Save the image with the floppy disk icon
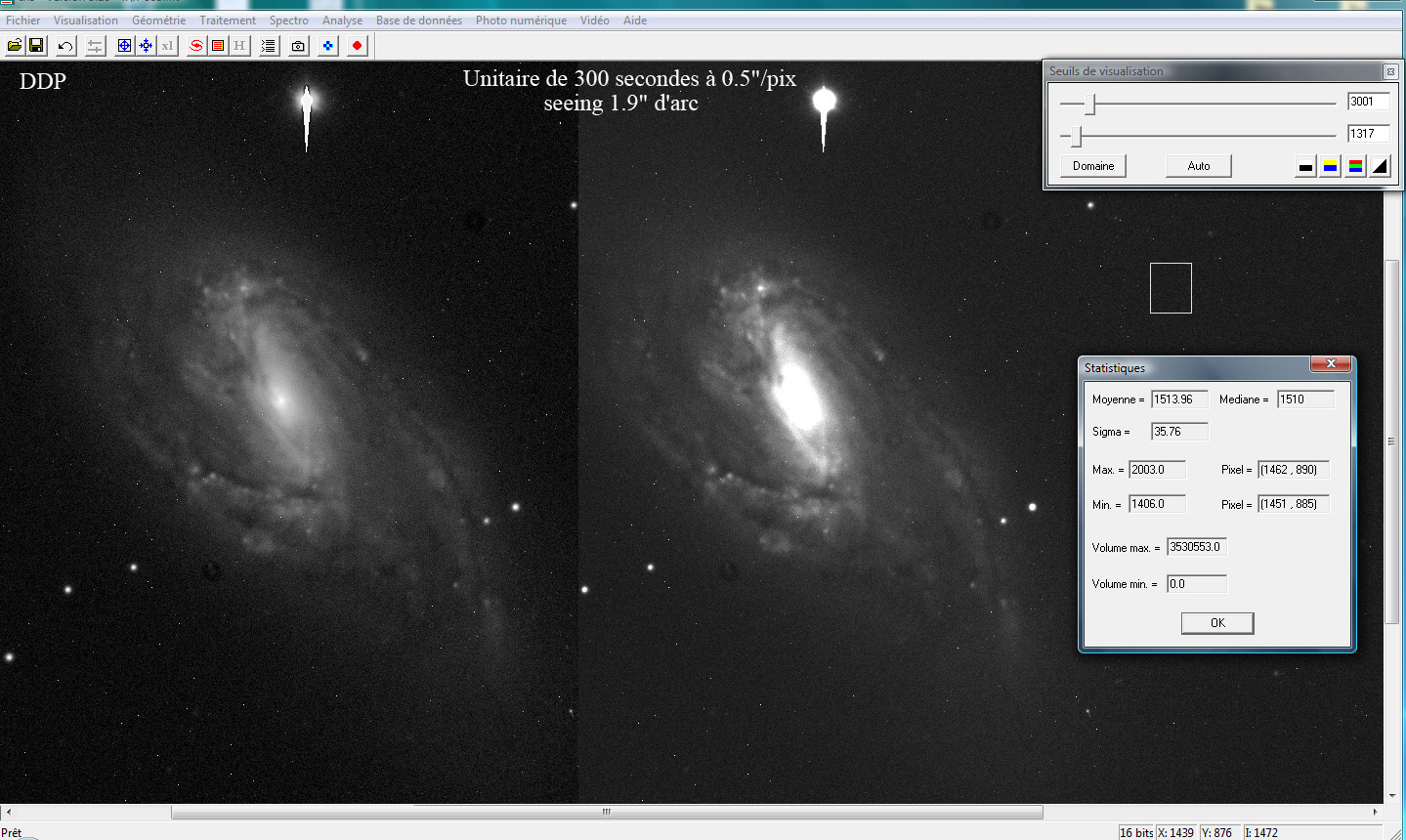1406x840 pixels. [x=36, y=46]
